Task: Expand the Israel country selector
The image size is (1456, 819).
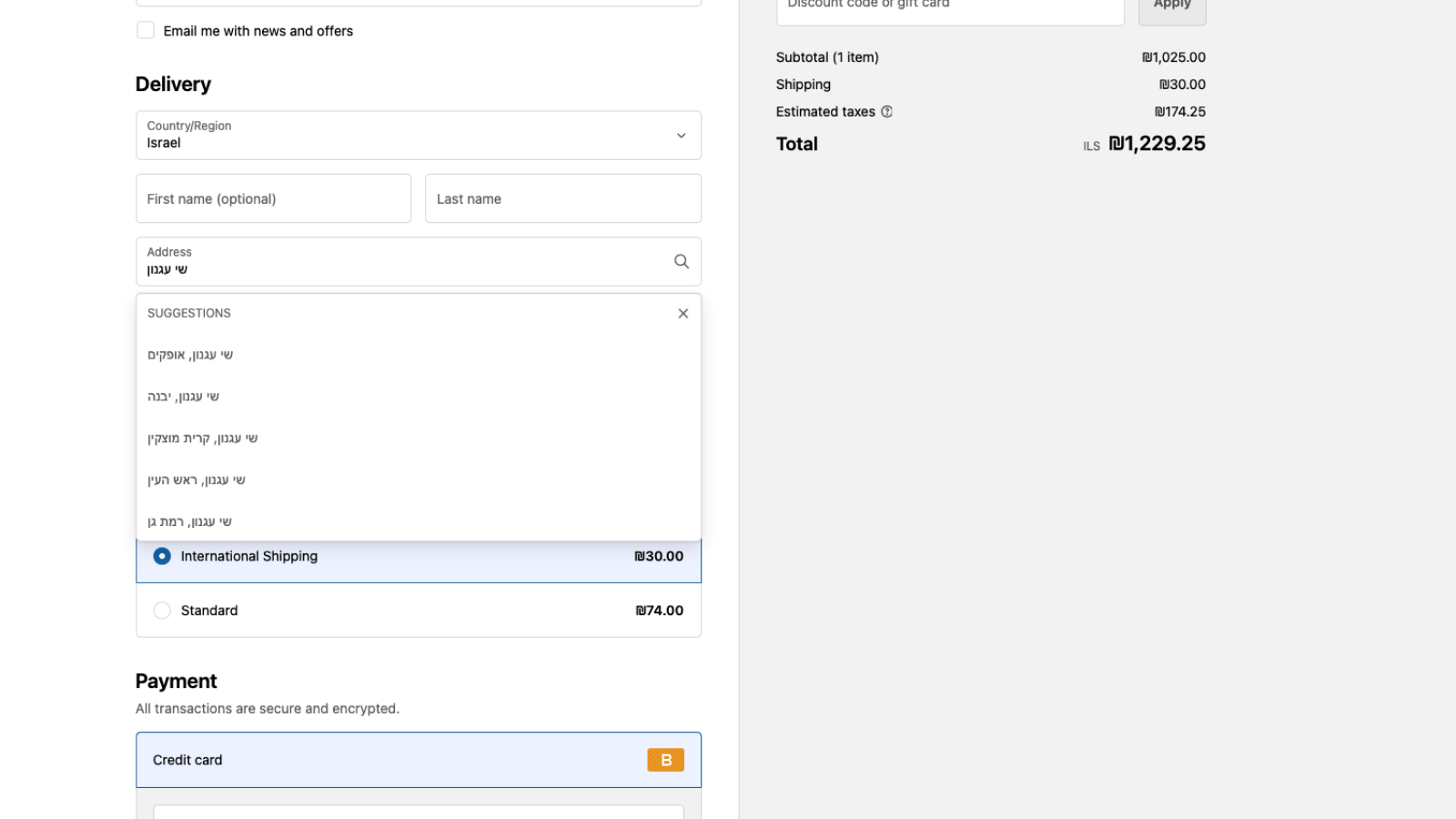Action: click(x=419, y=135)
